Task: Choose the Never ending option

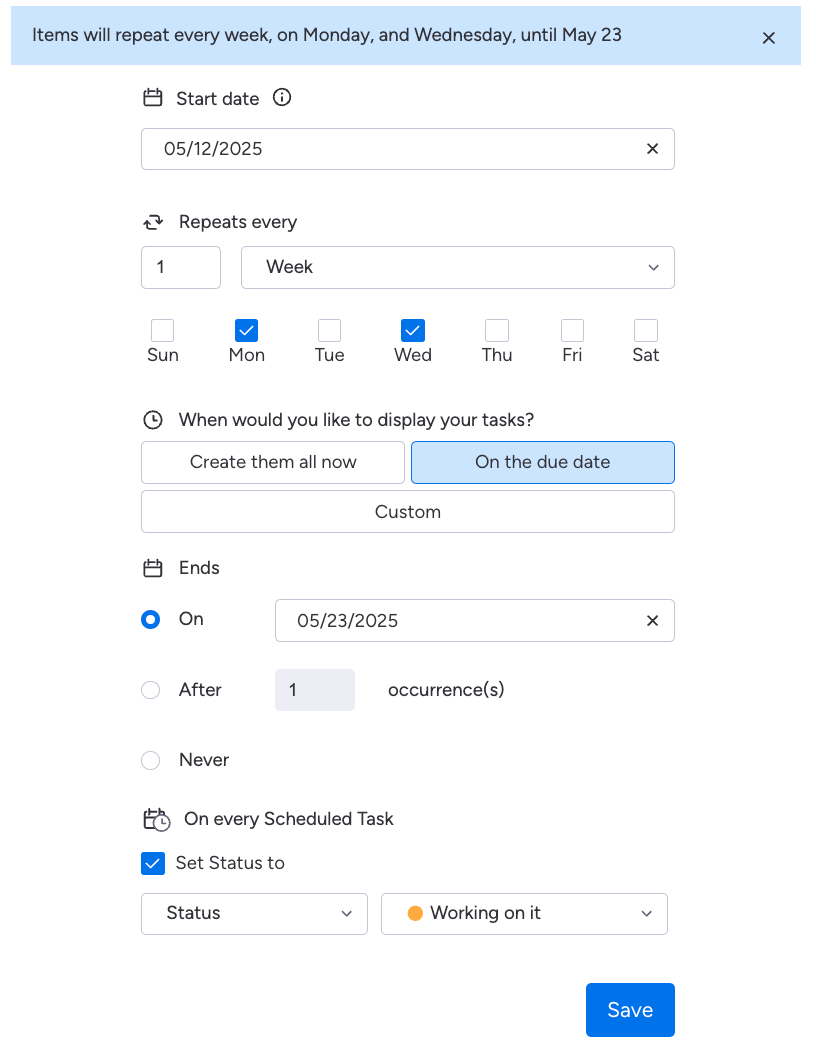Action: 150,760
